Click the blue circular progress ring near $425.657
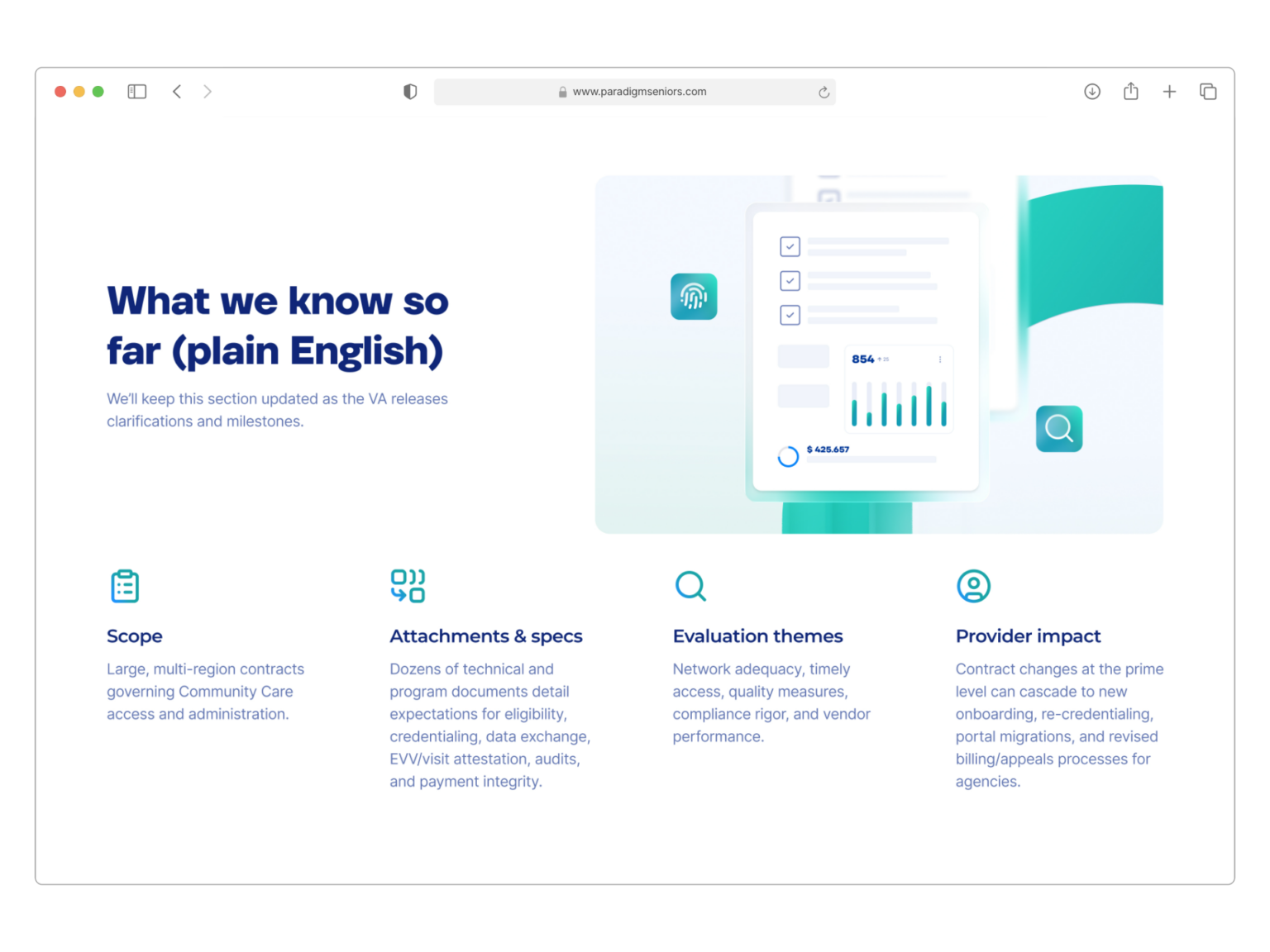 point(787,456)
